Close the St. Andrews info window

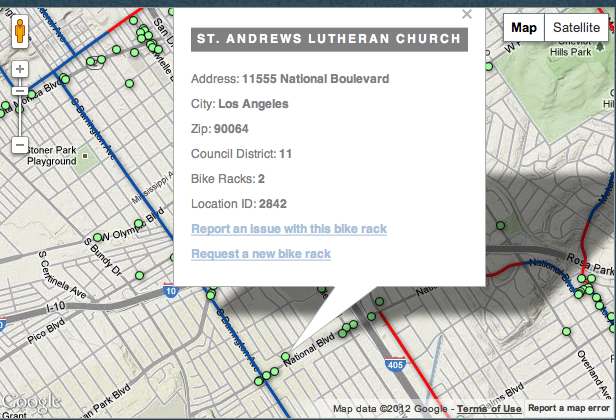[x=466, y=14]
